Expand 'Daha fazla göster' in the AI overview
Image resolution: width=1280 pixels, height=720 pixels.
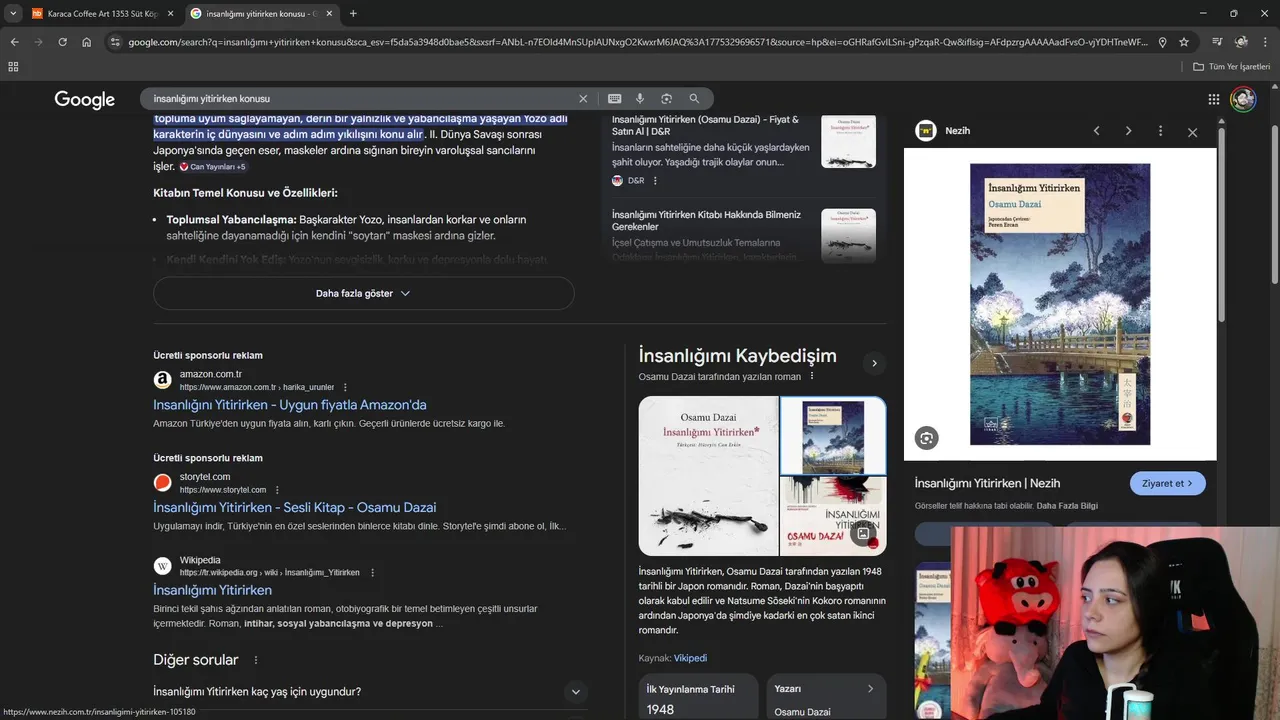click(x=363, y=293)
